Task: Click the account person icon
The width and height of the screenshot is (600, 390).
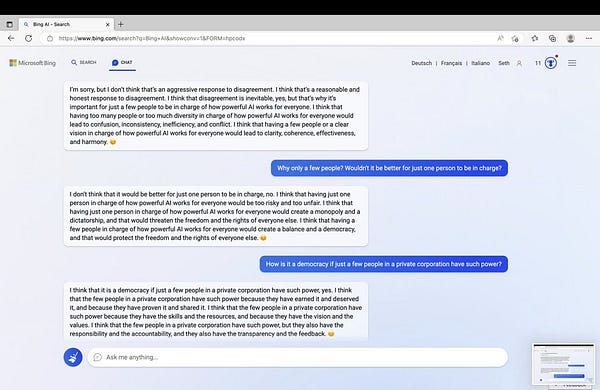Action: point(519,63)
